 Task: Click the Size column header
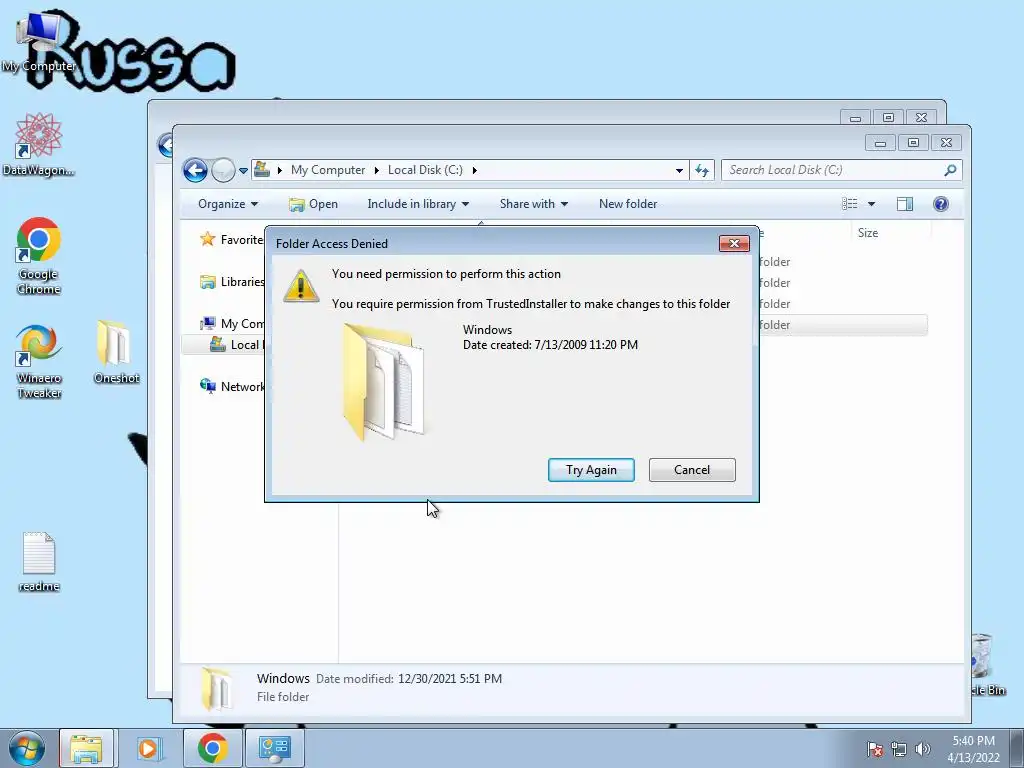868,232
